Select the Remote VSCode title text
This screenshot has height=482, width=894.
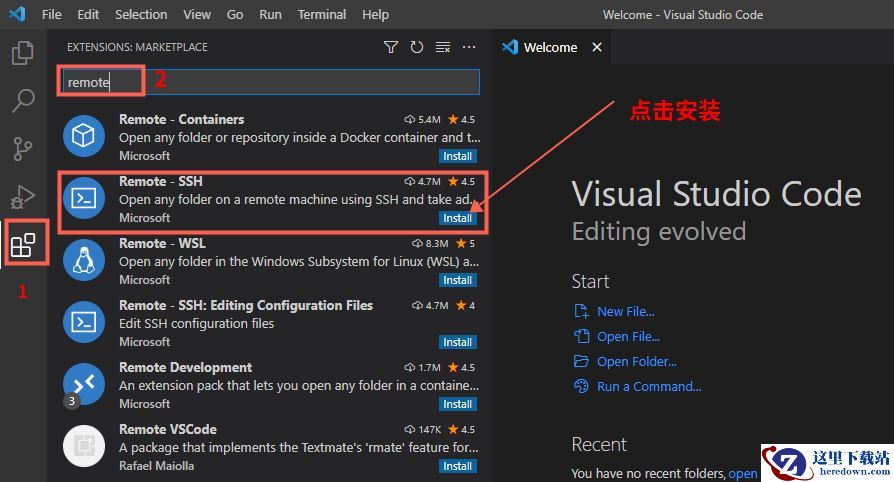pyautogui.click(x=168, y=430)
